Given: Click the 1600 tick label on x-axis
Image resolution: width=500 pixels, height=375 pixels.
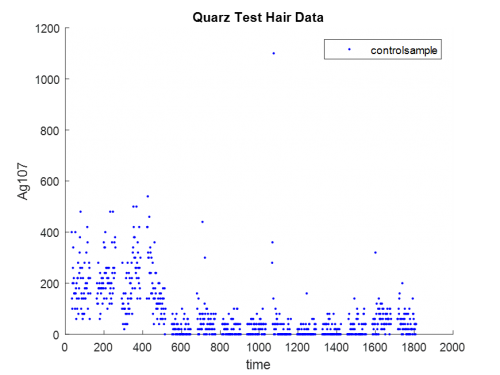Looking at the screenshot, I should 375,347.
